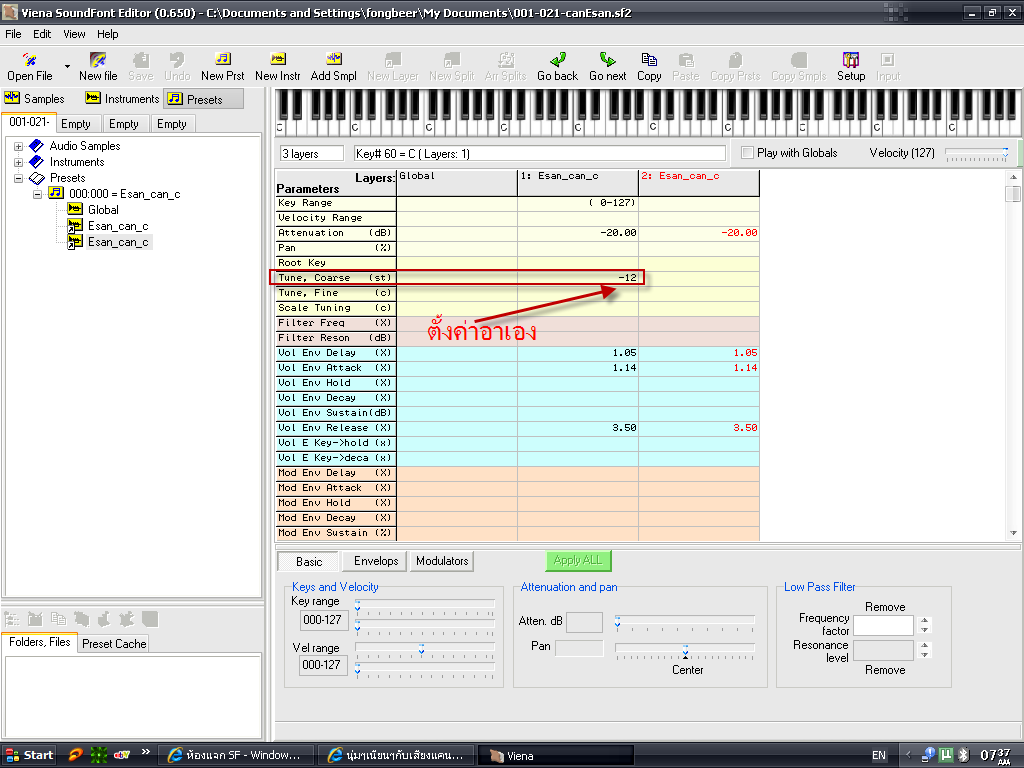
Task: Open the Modulators tab
Action: 442,561
